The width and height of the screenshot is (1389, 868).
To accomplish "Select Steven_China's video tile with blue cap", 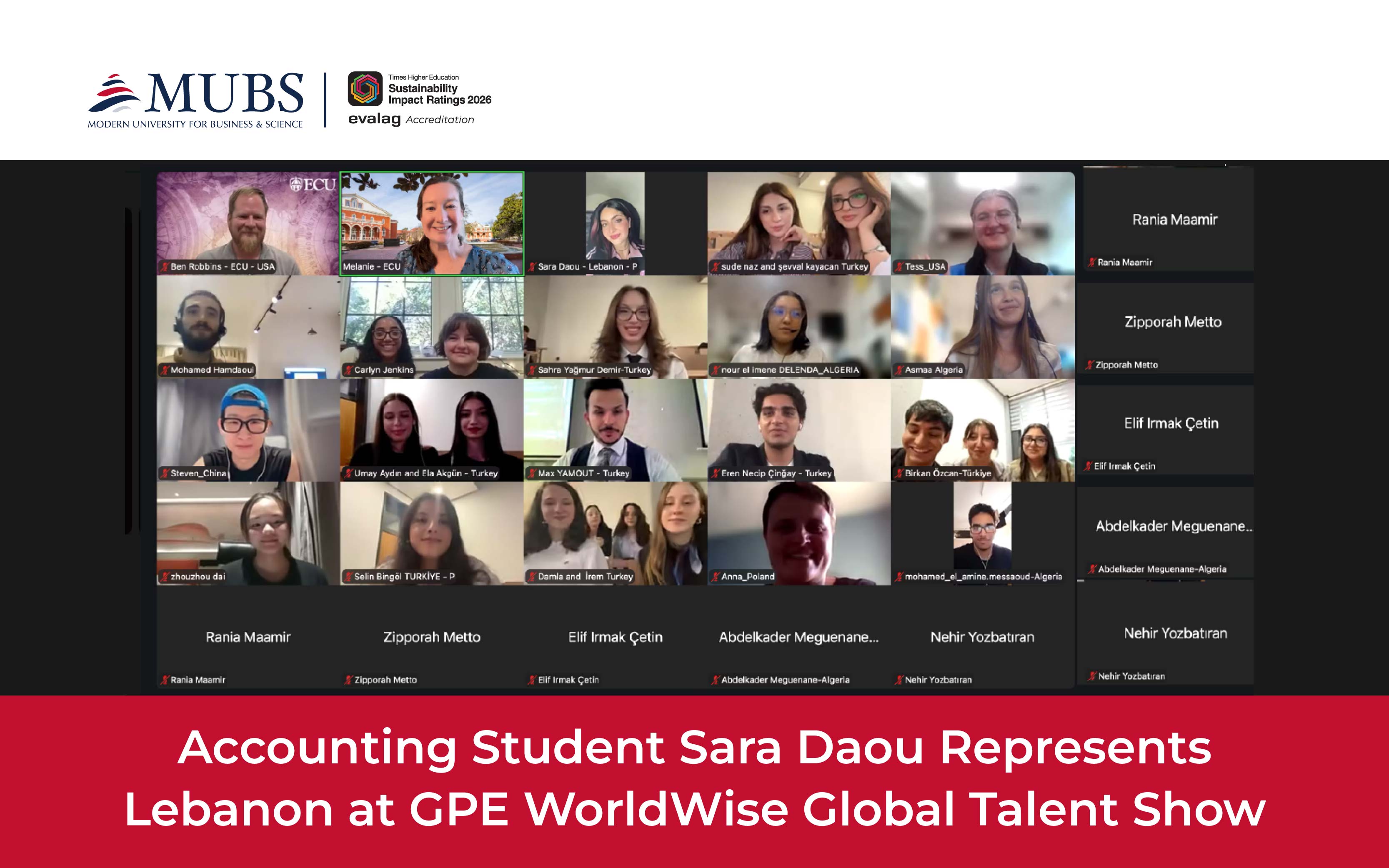I will (248, 430).
